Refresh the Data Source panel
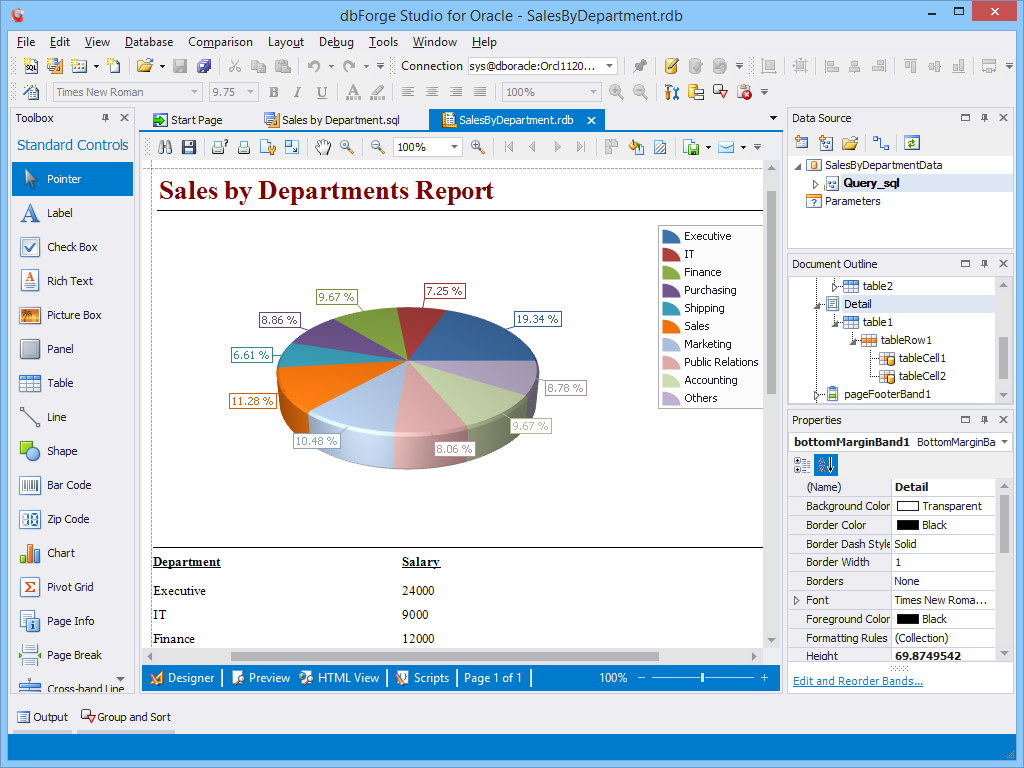The height and width of the screenshot is (768, 1024). coord(912,142)
